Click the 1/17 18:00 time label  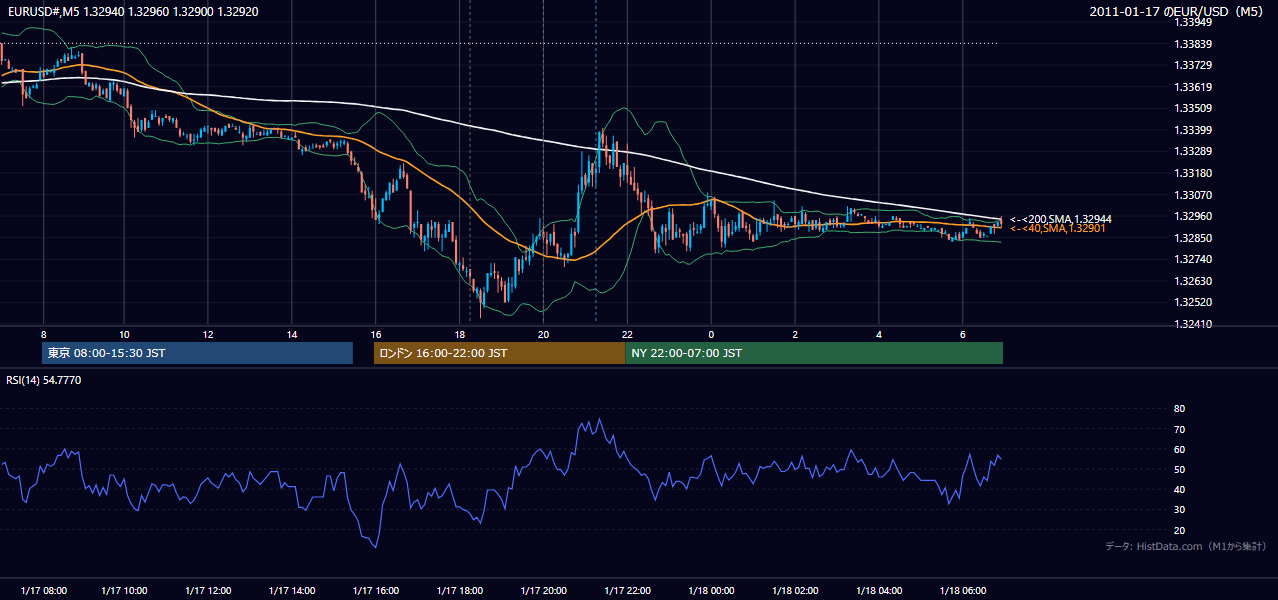pos(460,591)
